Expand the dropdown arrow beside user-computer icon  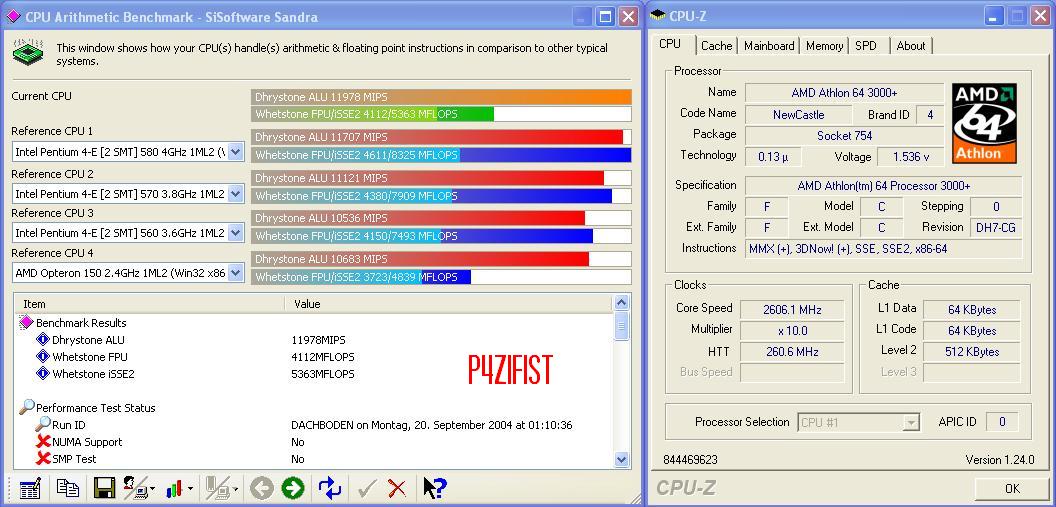(x=152, y=489)
